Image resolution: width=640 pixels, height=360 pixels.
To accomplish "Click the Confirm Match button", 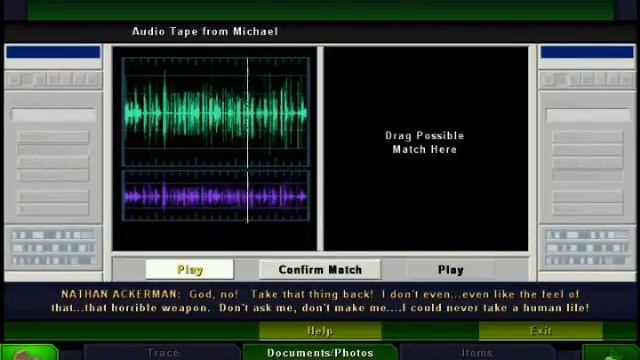I will 320,270.
